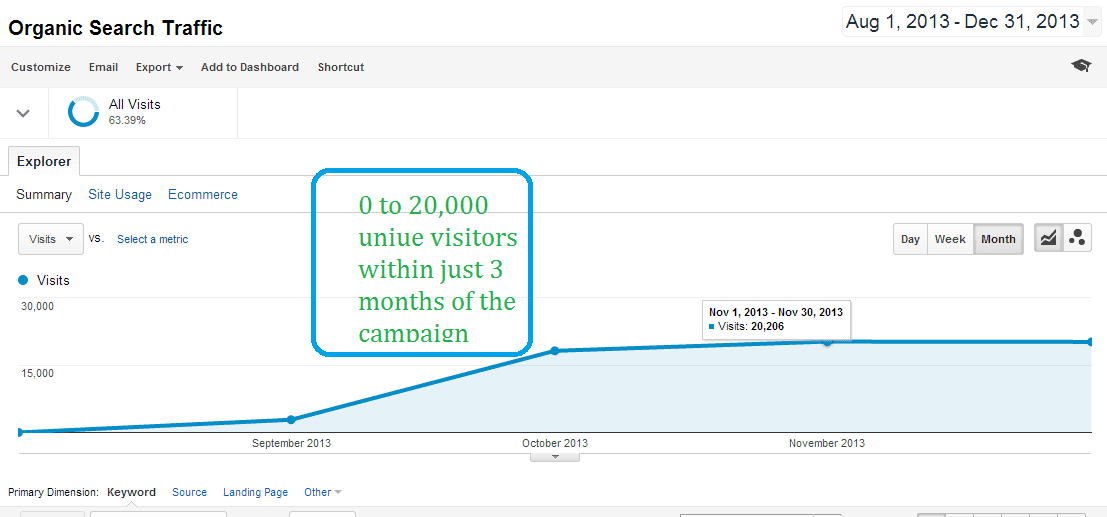Open the Export dropdown menu

160,67
